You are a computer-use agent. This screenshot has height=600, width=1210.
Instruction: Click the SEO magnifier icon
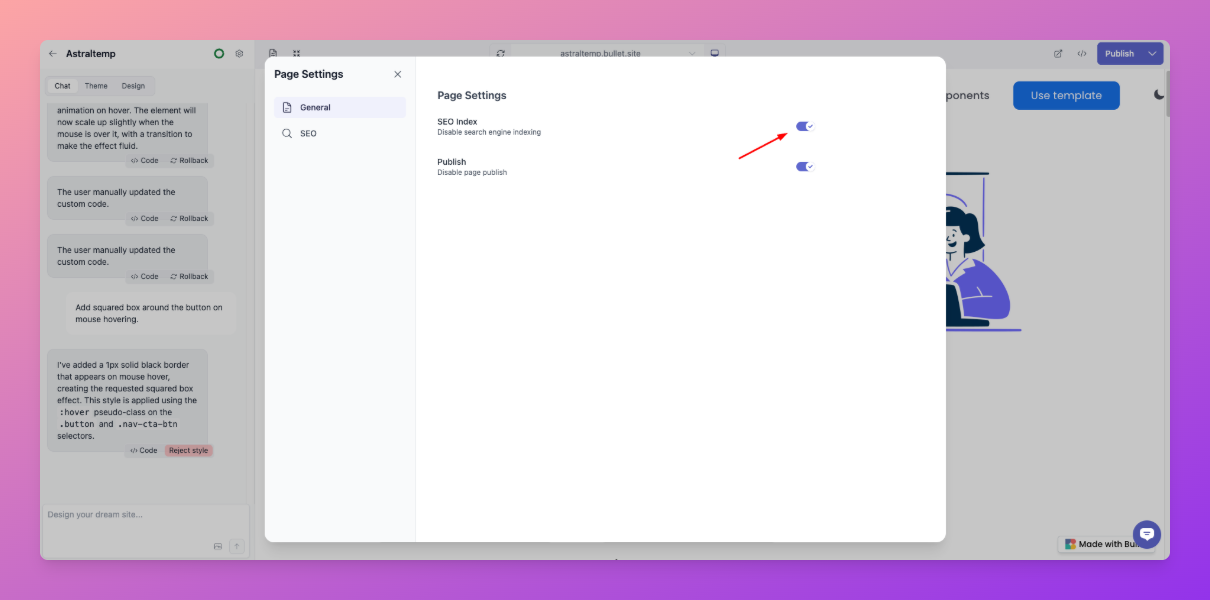click(x=287, y=133)
